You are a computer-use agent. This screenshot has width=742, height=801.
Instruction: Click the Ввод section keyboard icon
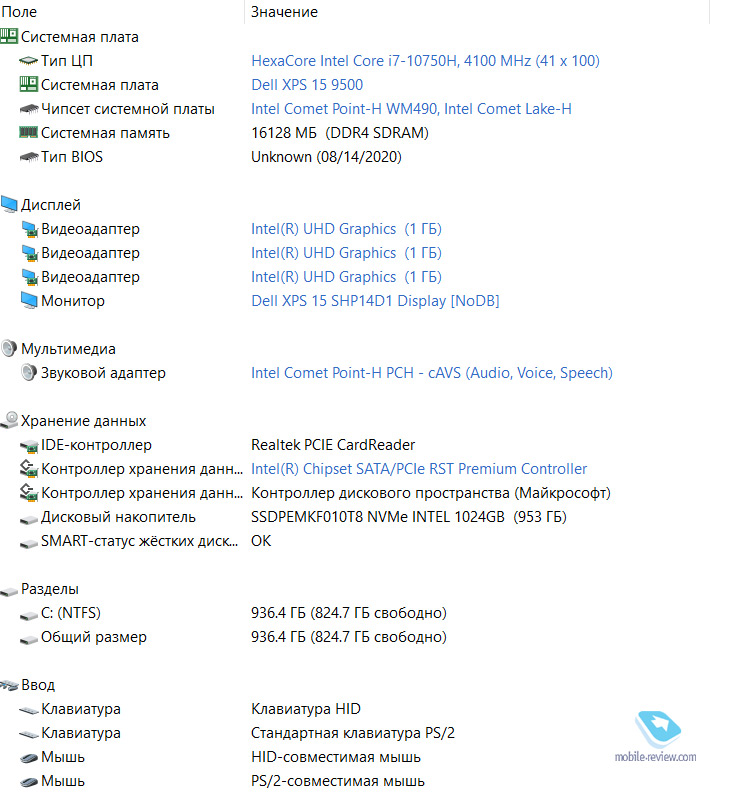[9, 685]
